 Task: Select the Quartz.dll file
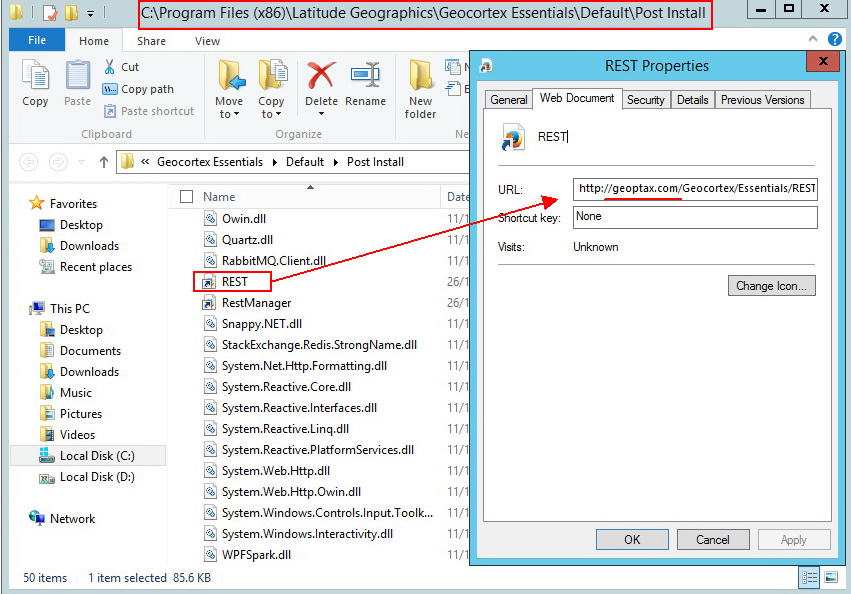[x=247, y=240]
